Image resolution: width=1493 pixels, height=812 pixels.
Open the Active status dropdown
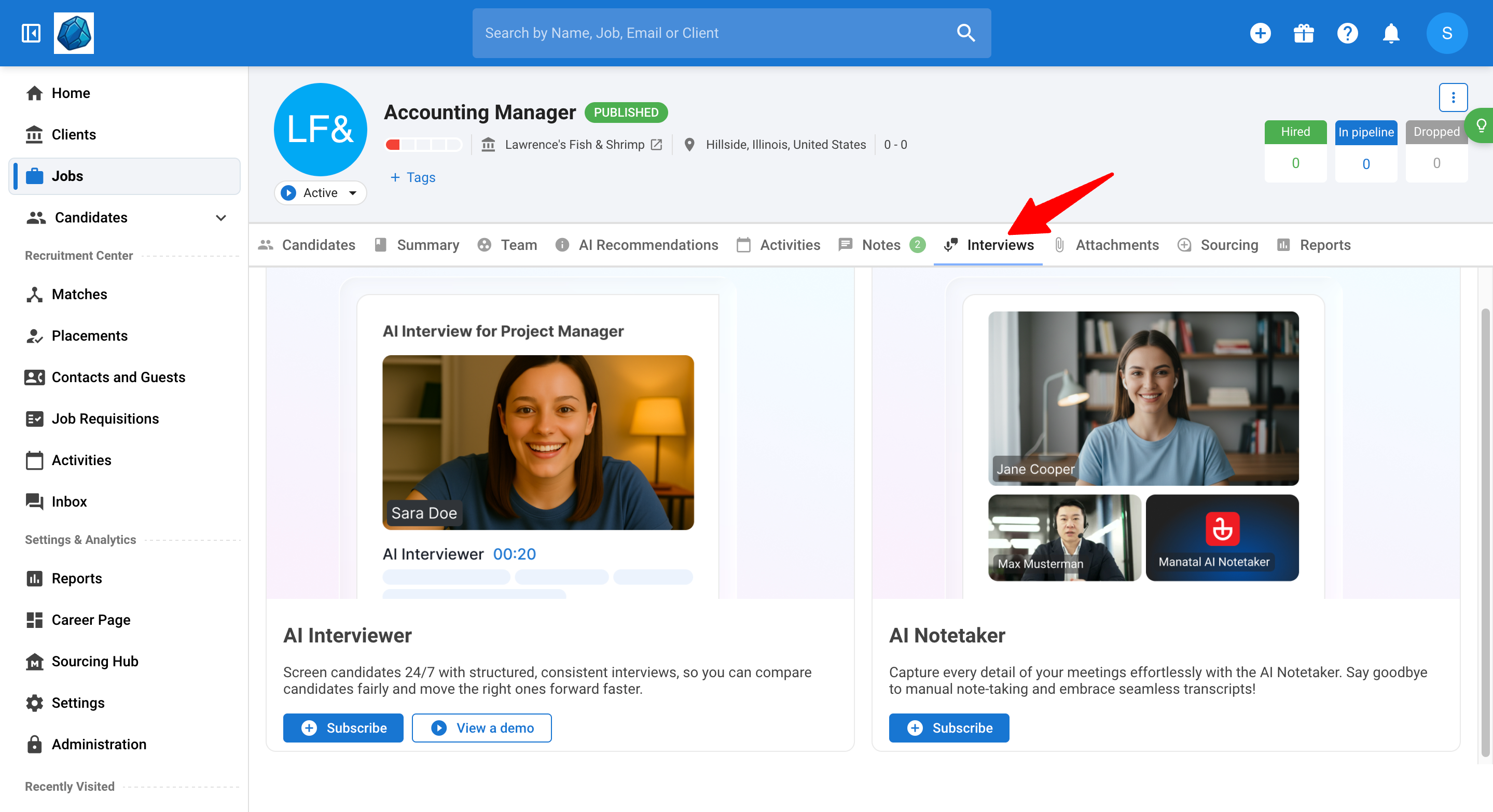click(320, 193)
